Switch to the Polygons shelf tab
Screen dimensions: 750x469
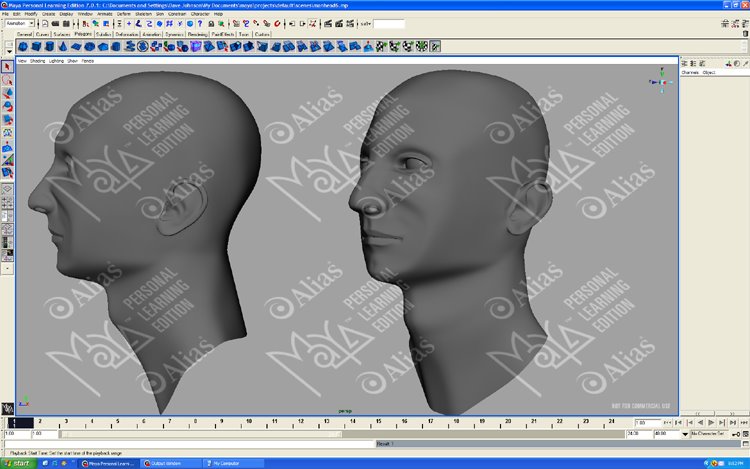click(83, 34)
